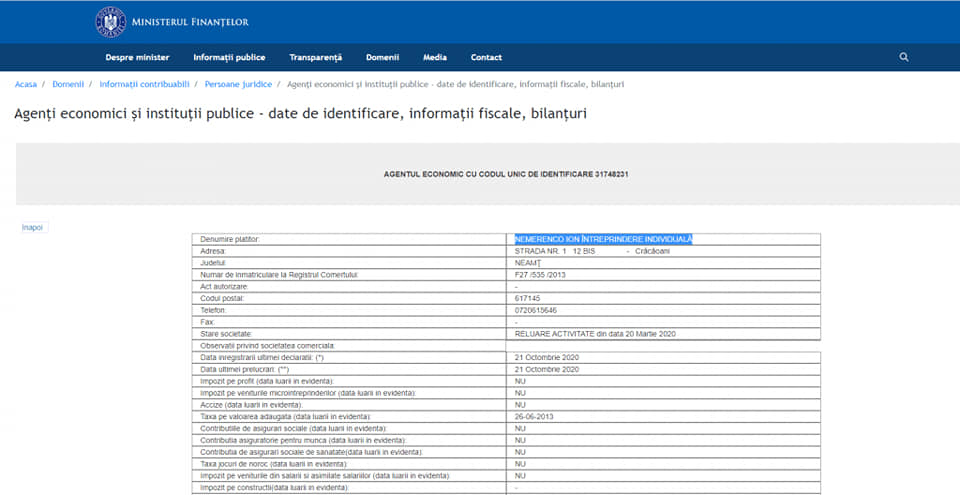Select Informații publice in the navigation bar
The height and width of the screenshot is (495, 960).
coord(229,57)
